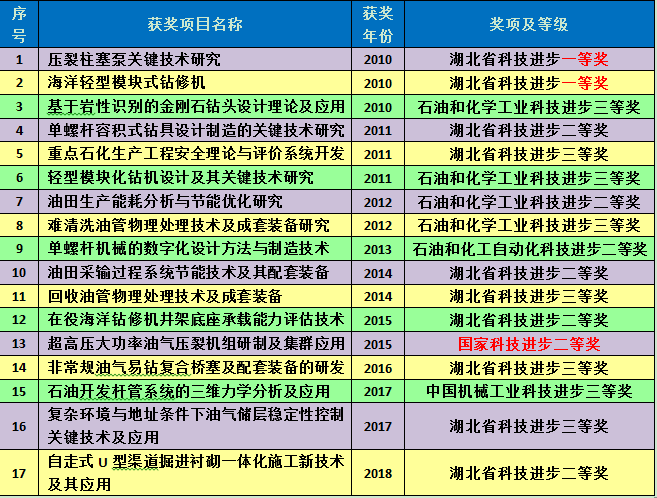
Task: Select the 中国机械工业科技进步三等奖 award cell
Action: (528, 391)
